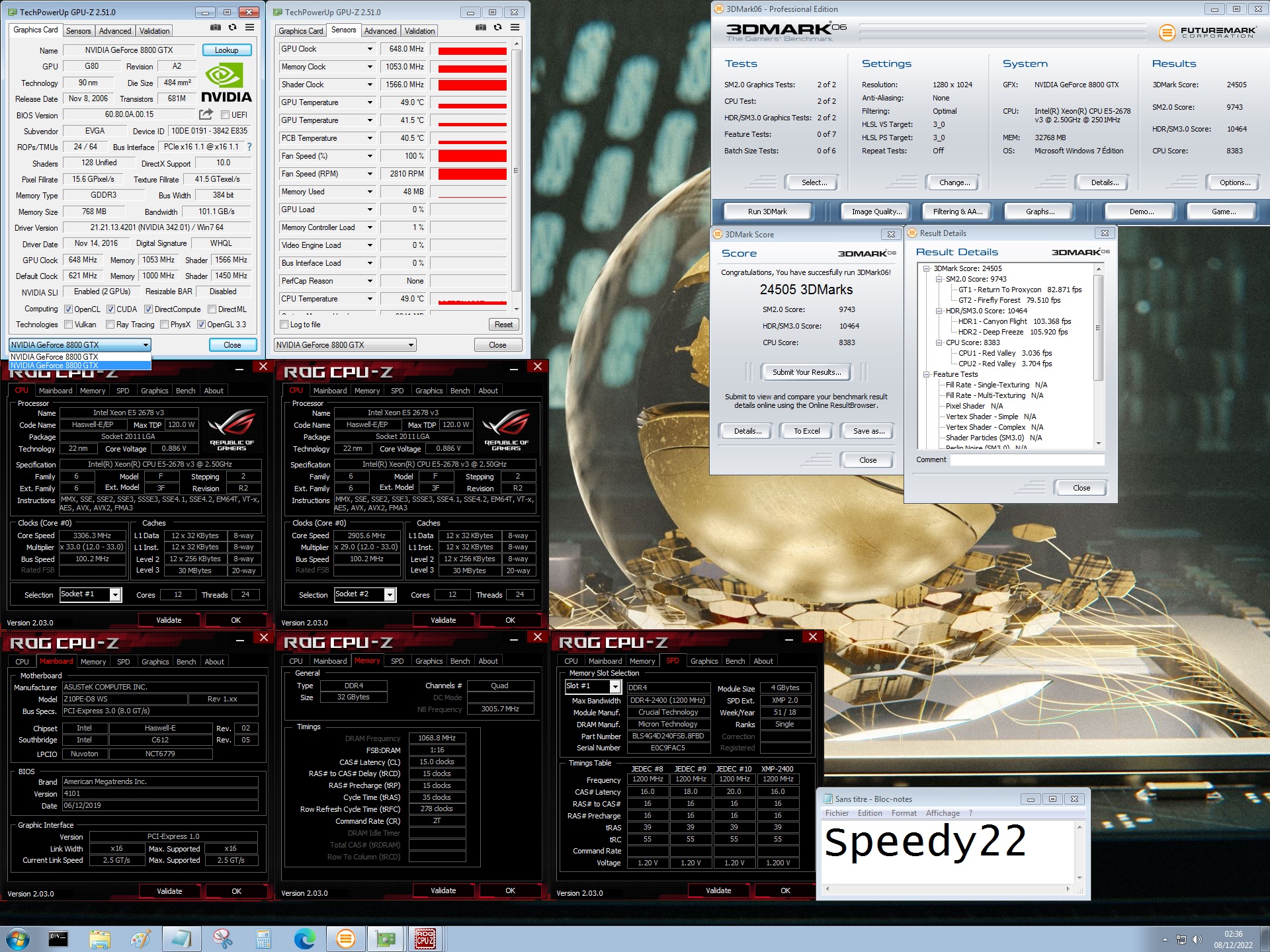Click the Image Quality button in 3DMark06

click(x=875, y=212)
